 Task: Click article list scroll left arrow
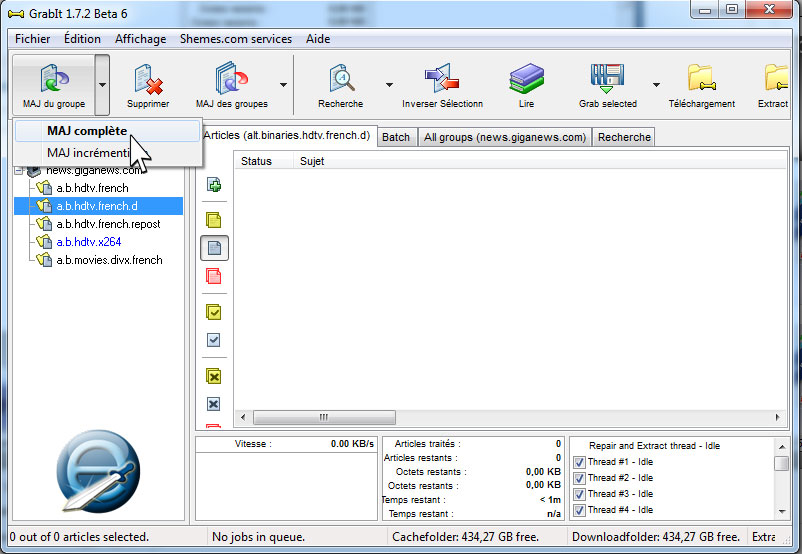click(x=243, y=417)
